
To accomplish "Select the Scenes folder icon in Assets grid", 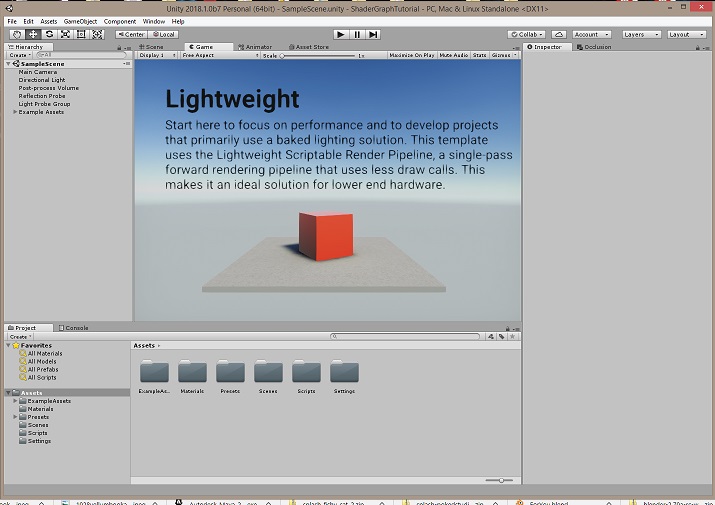I will coord(268,372).
